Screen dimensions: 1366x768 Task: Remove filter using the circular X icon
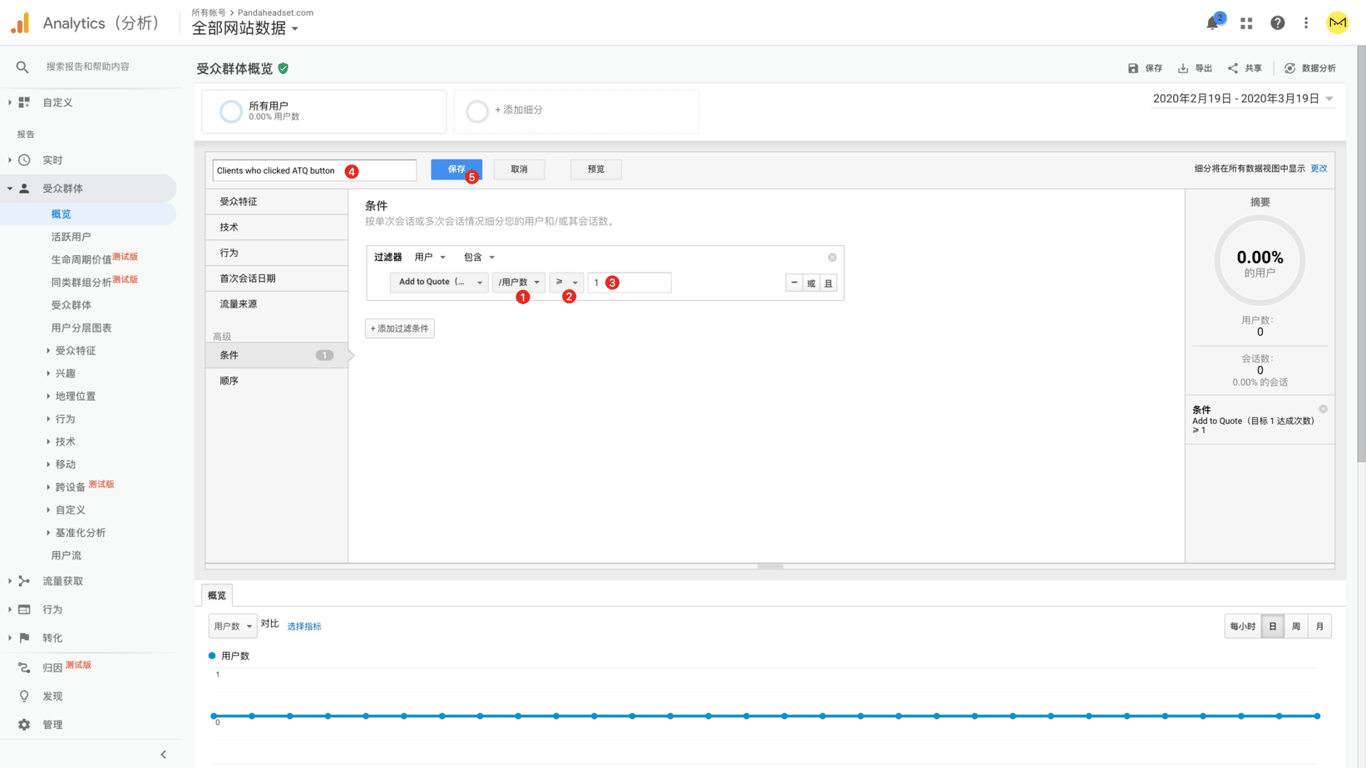pos(832,257)
